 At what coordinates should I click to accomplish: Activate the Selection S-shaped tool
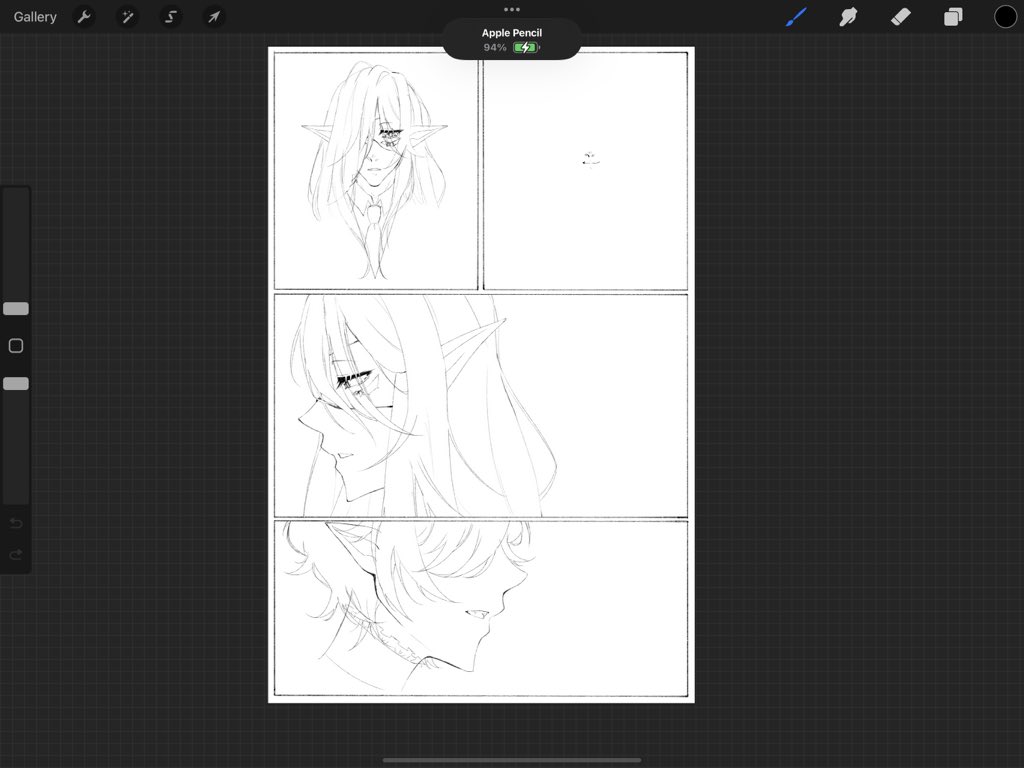[x=171, y=17]
